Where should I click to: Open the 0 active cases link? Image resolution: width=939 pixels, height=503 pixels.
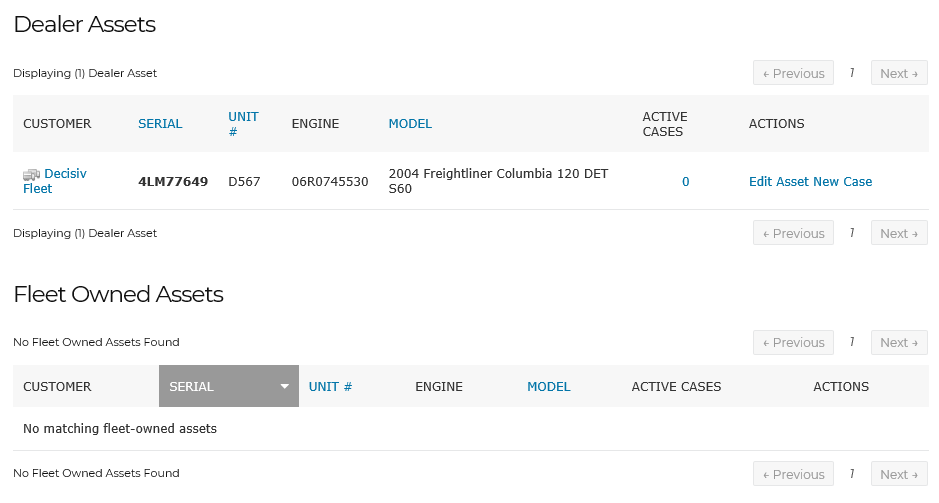click(x=686, y=181)
